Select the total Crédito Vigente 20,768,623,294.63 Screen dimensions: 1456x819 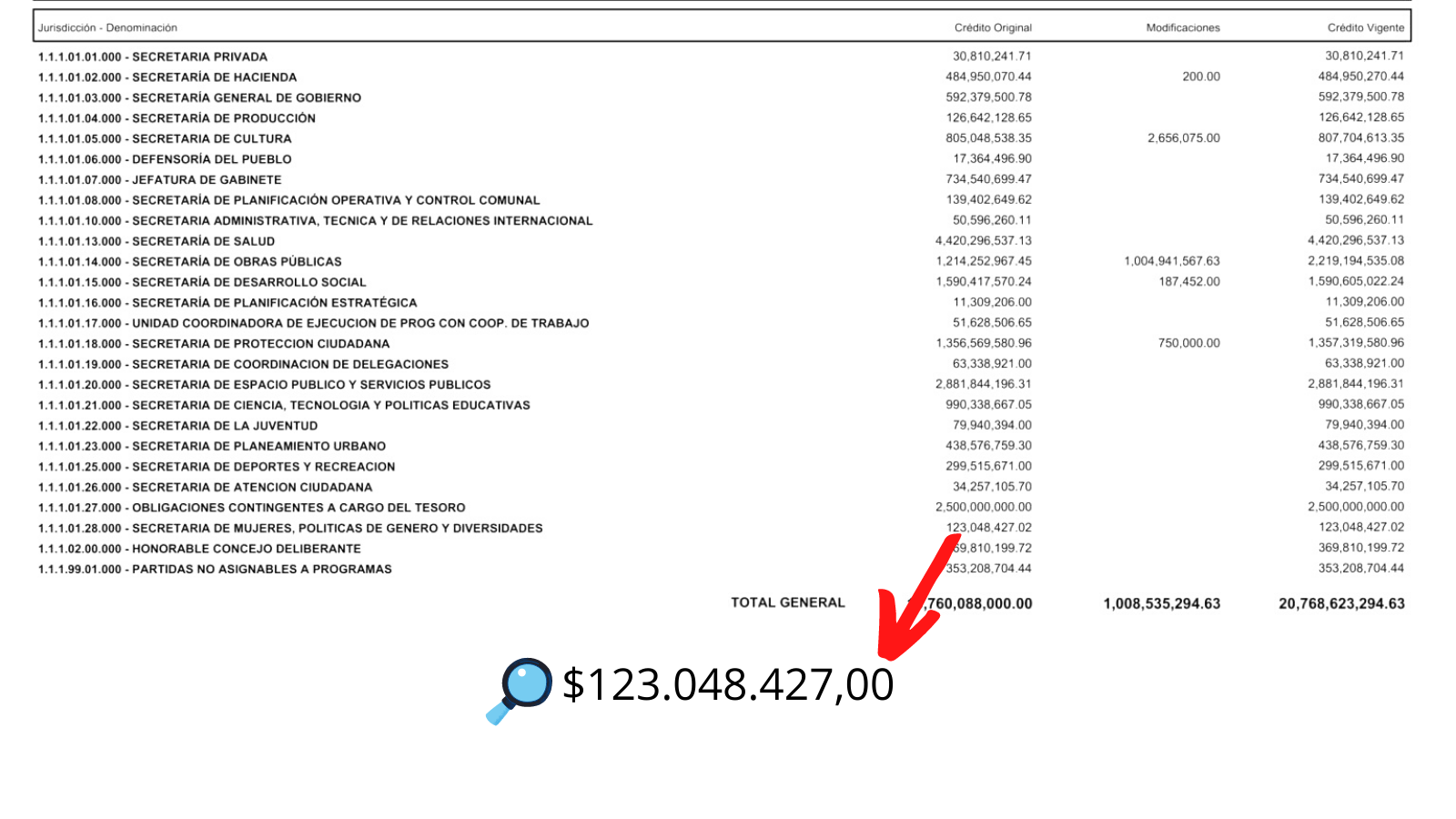pos(1340,603)
